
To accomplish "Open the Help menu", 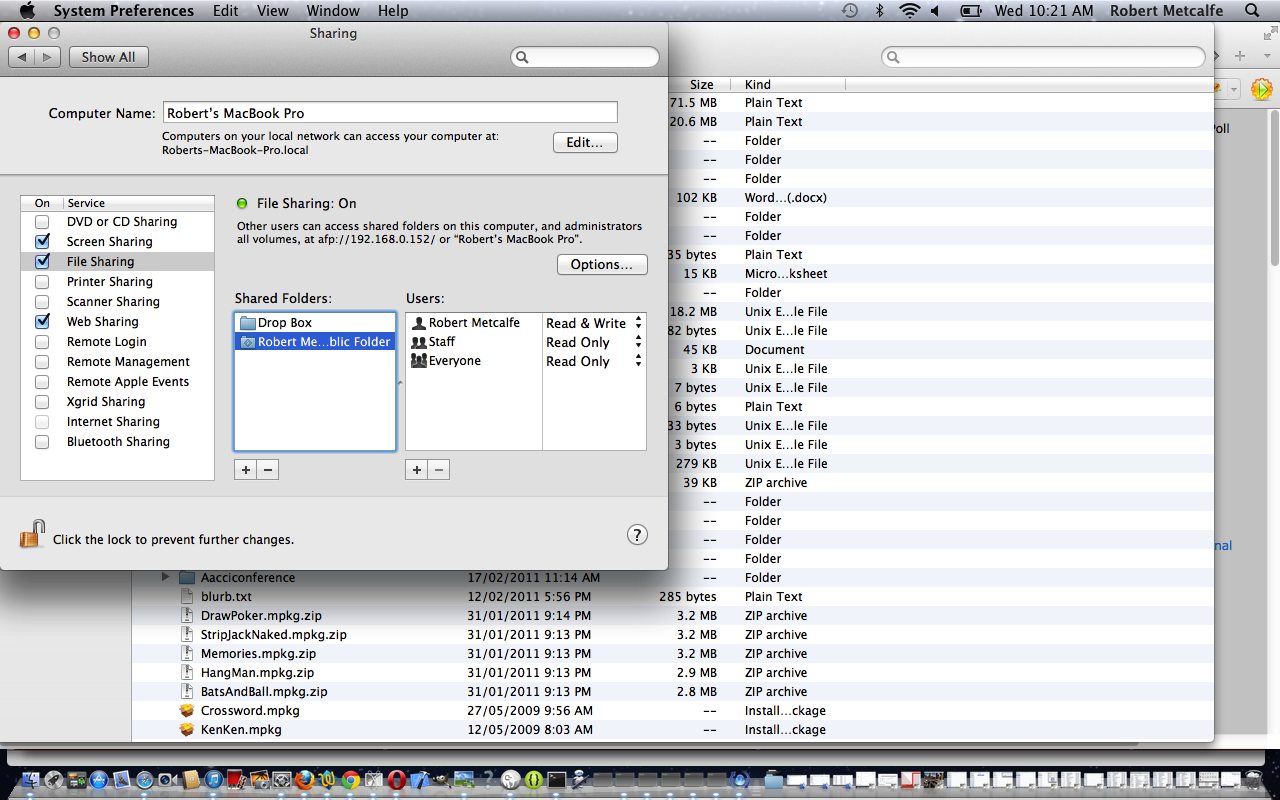I will [393, 11].
